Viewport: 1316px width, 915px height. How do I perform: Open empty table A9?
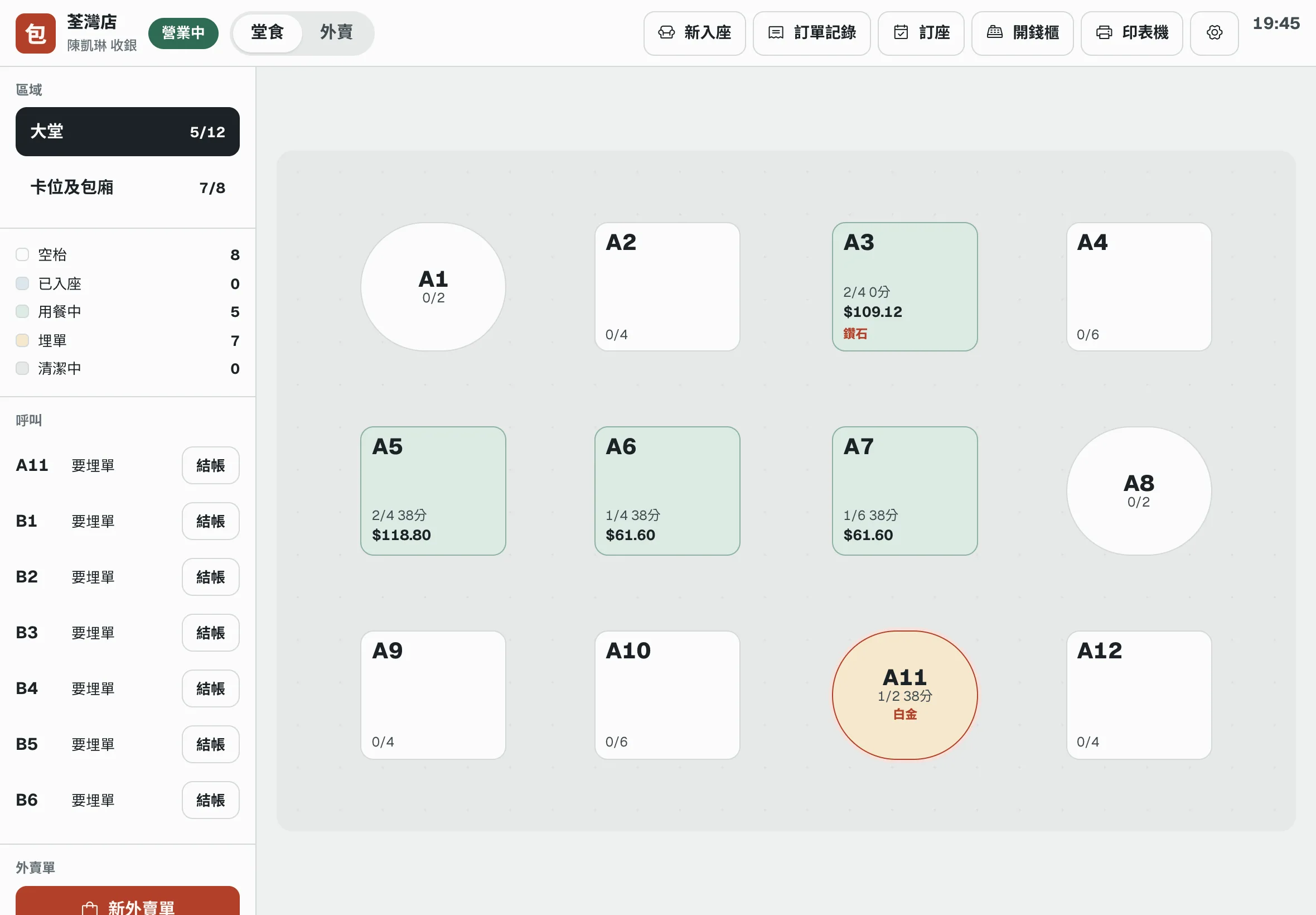pyautogui.click(x=433, y=695)
